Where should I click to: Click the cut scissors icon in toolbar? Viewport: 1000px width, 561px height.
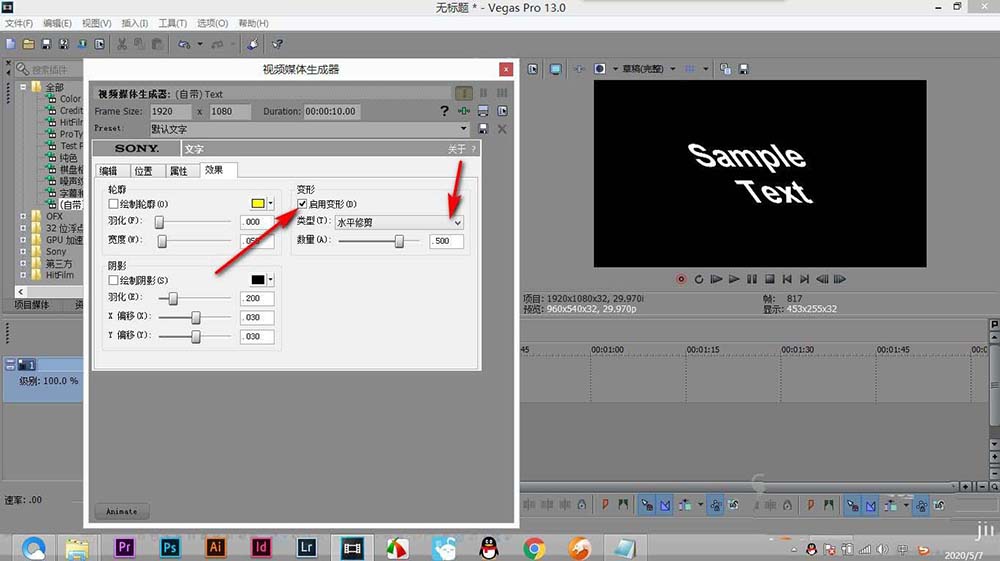pos(121,44)
